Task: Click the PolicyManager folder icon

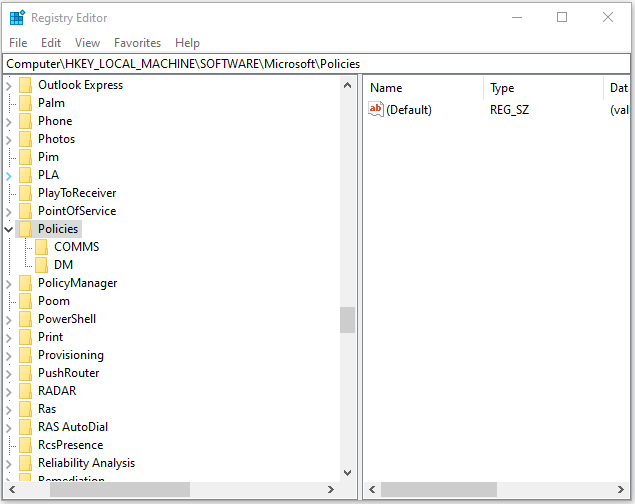Action: coord(26,283)
